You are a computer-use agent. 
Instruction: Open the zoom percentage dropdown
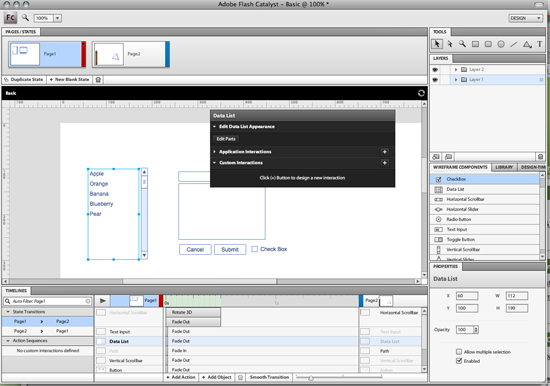tap(58, 18)
